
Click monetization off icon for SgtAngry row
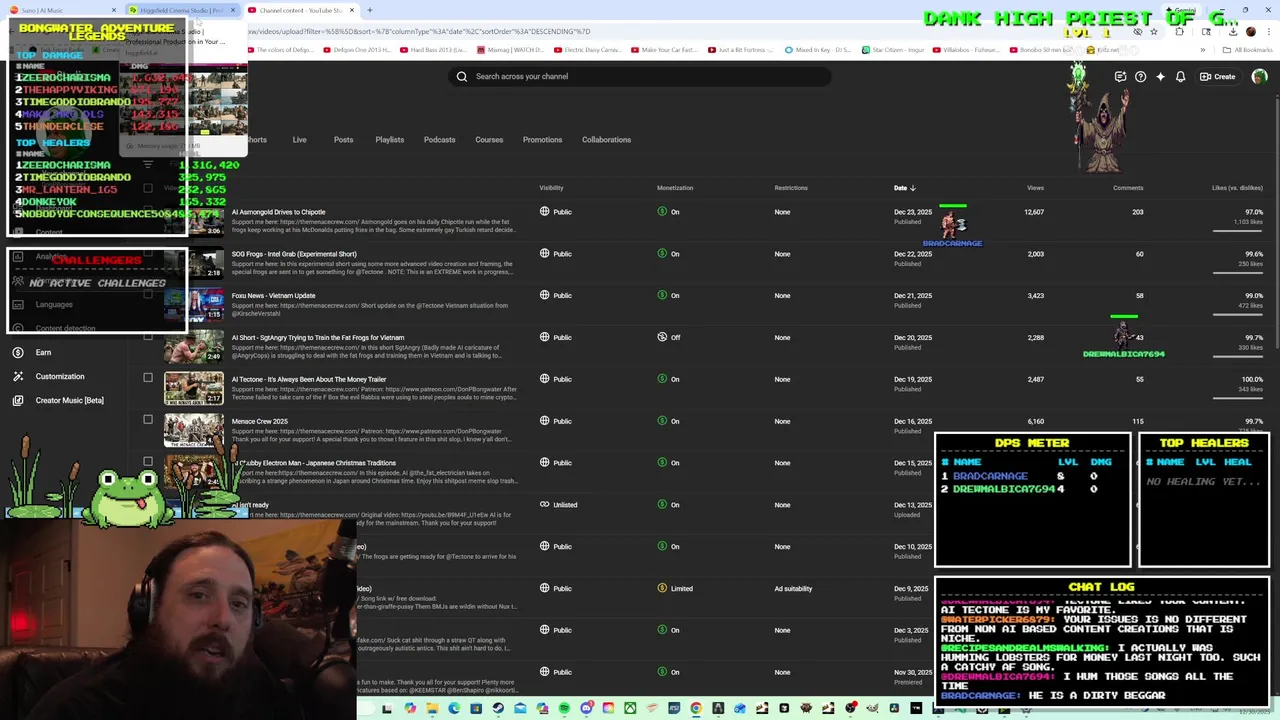pyautogui.click(x=662, y=337)
